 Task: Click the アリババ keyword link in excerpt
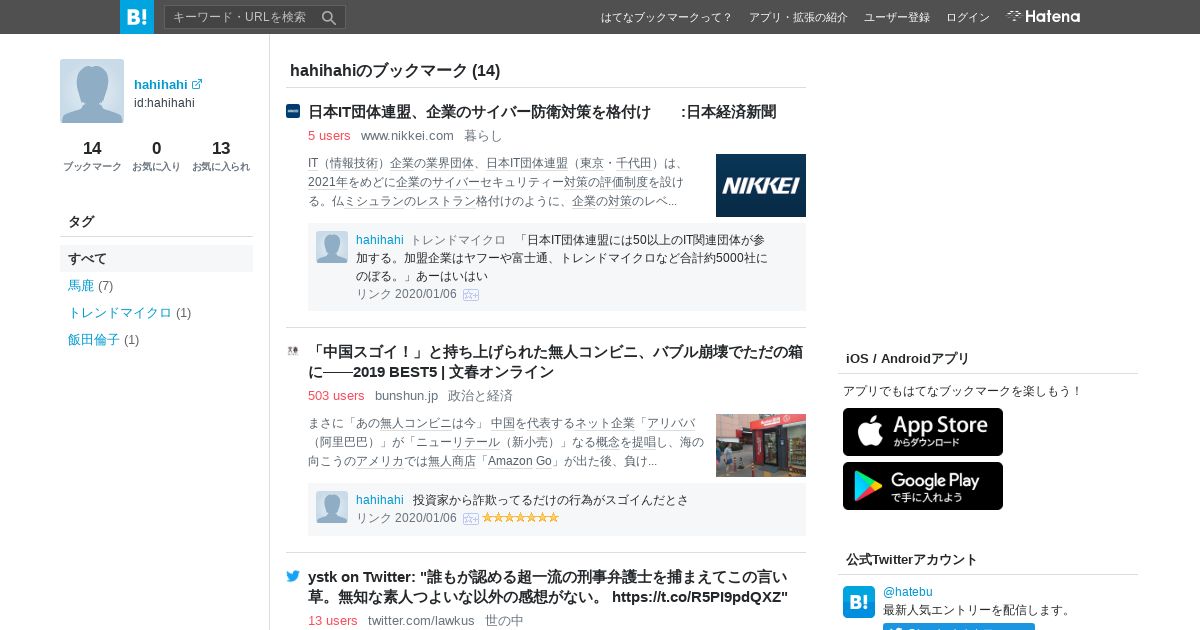click(x=669, y=423)
